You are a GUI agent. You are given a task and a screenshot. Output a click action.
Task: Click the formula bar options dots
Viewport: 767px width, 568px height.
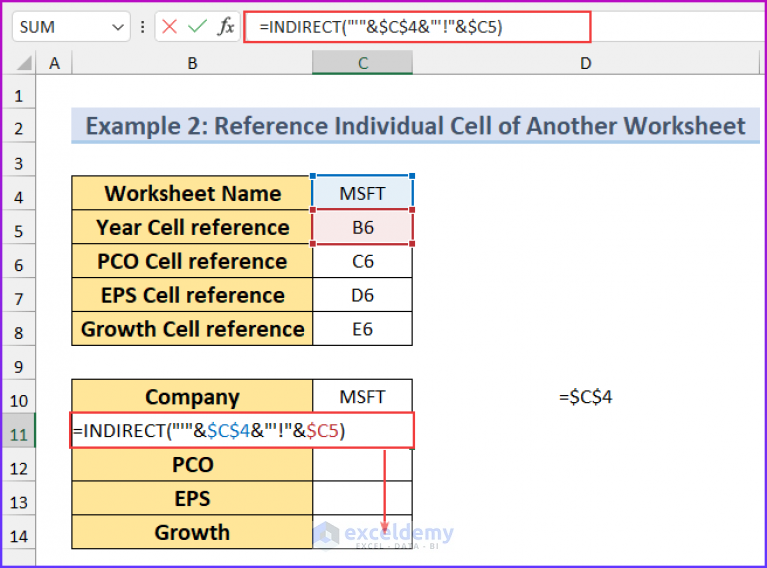coord(142,27)
